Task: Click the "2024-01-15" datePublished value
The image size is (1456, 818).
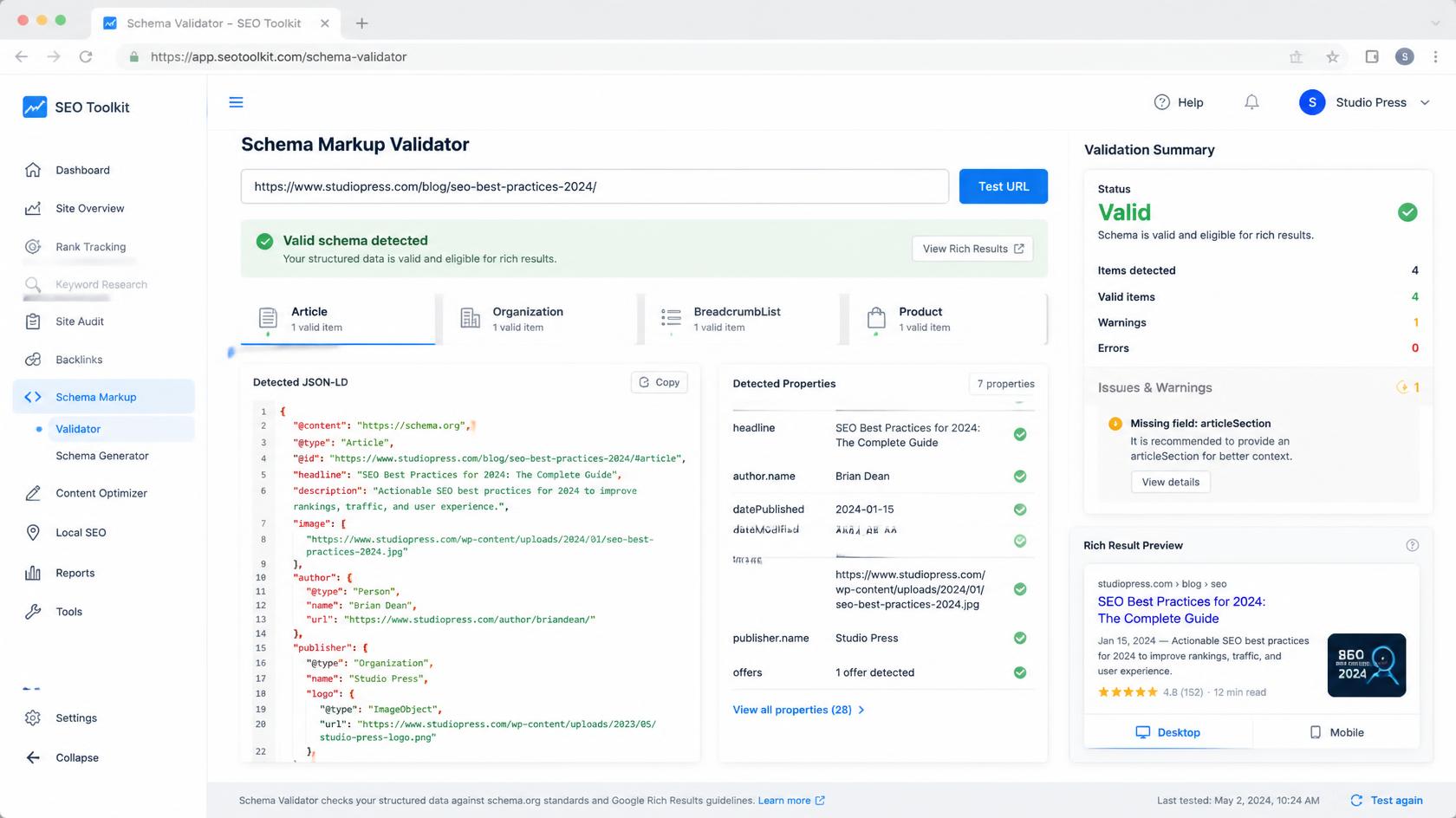Action: pos(864,510)
